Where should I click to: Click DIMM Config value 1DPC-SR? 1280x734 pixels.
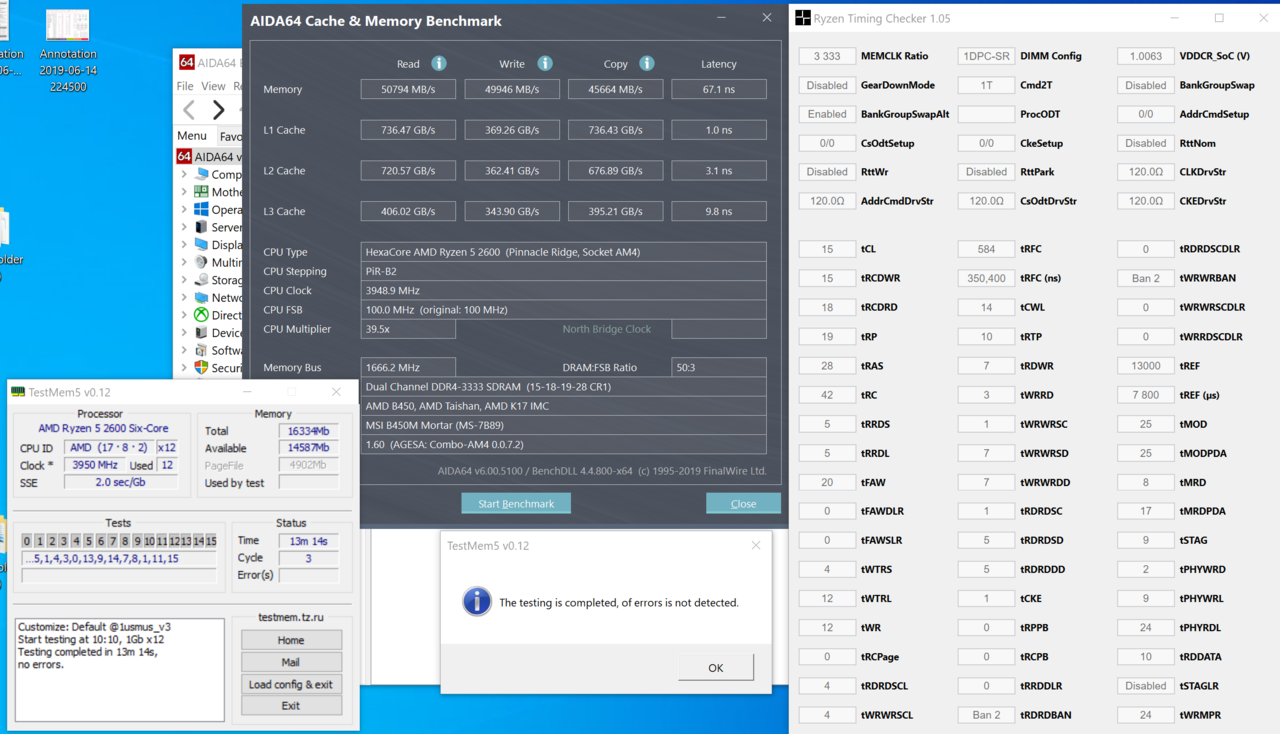tap(986, 56)
